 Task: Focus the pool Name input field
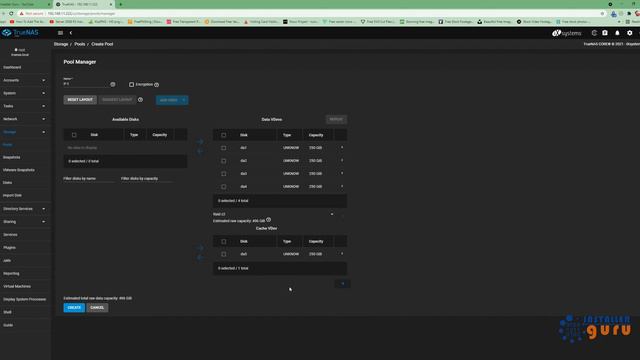pos(86,84)
